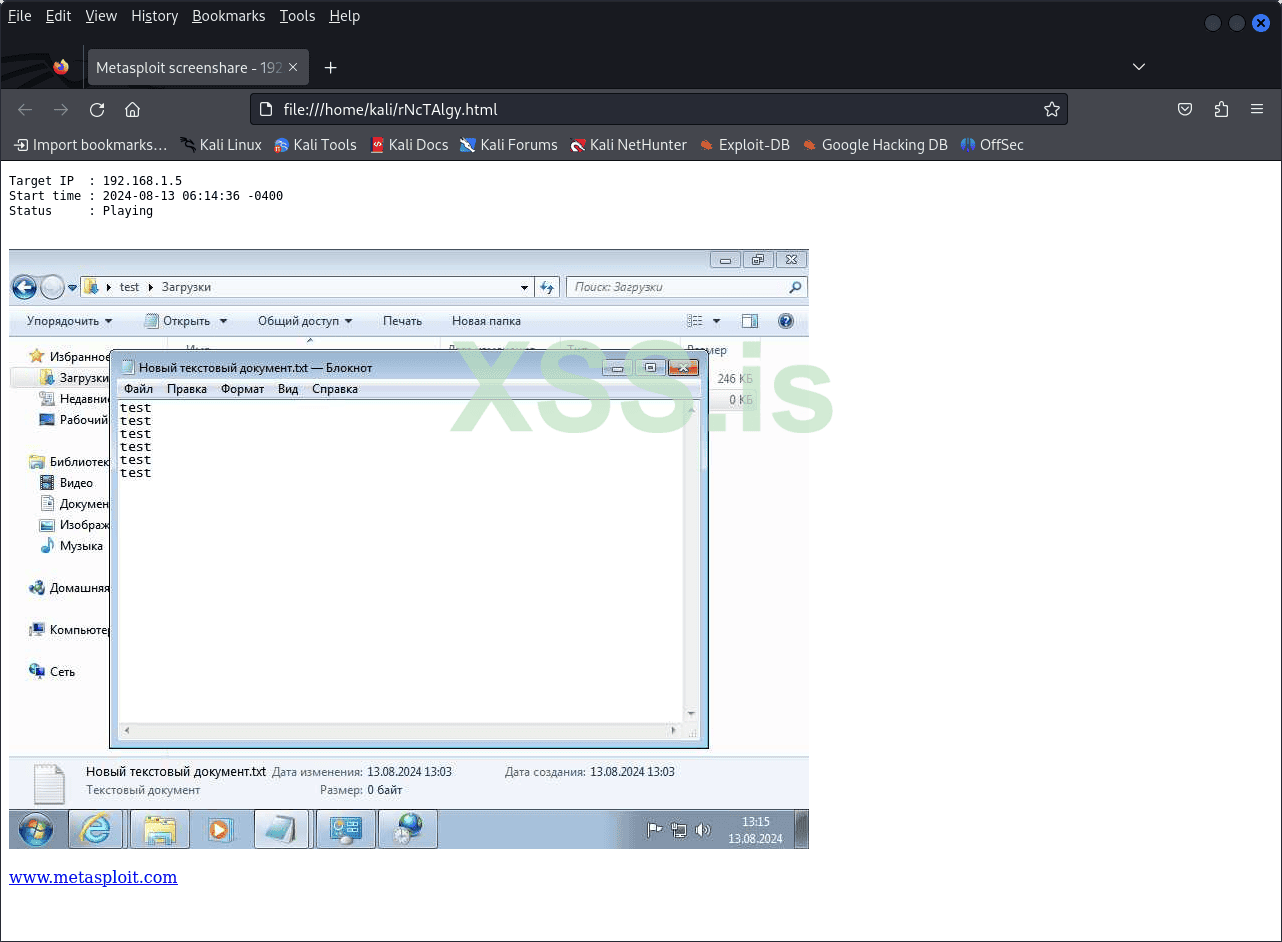Click the Import bookmarks toolbar button
This screenshot has height=942, width=1282.
(x=90, y=145)
